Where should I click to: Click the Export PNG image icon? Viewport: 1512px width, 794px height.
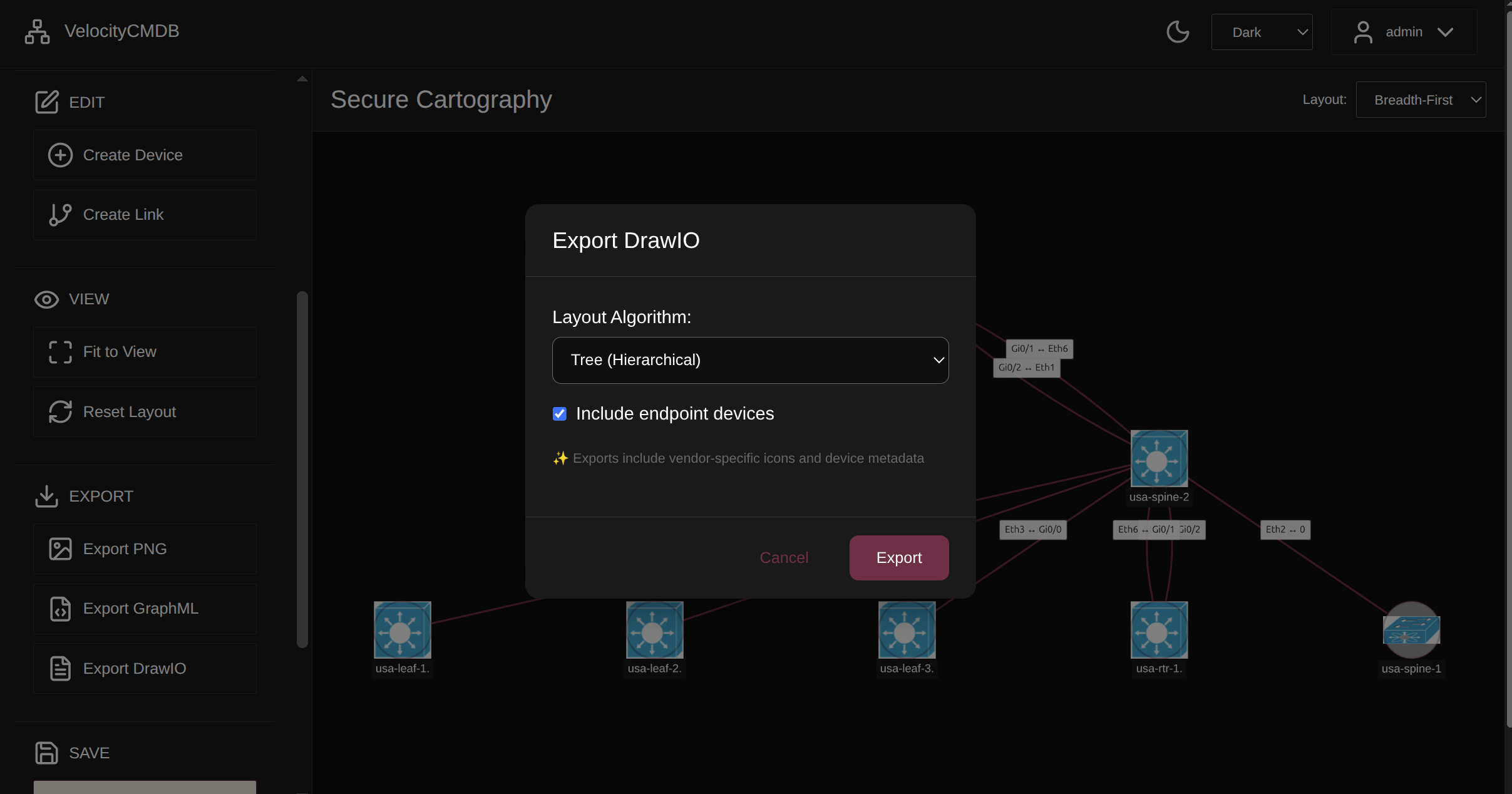click(60, 549)
